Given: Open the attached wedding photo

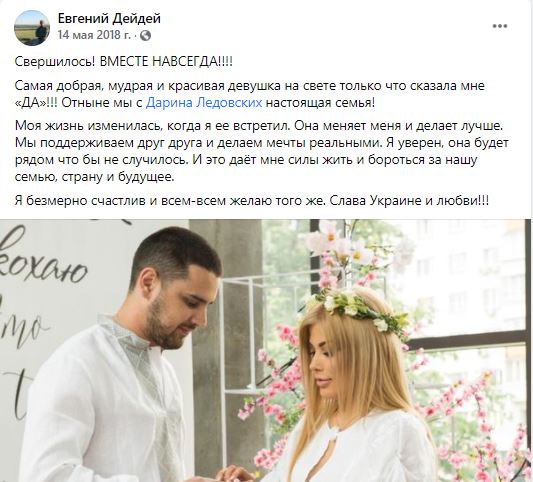Looking at the screenshot, I should (x=265, y=350).
